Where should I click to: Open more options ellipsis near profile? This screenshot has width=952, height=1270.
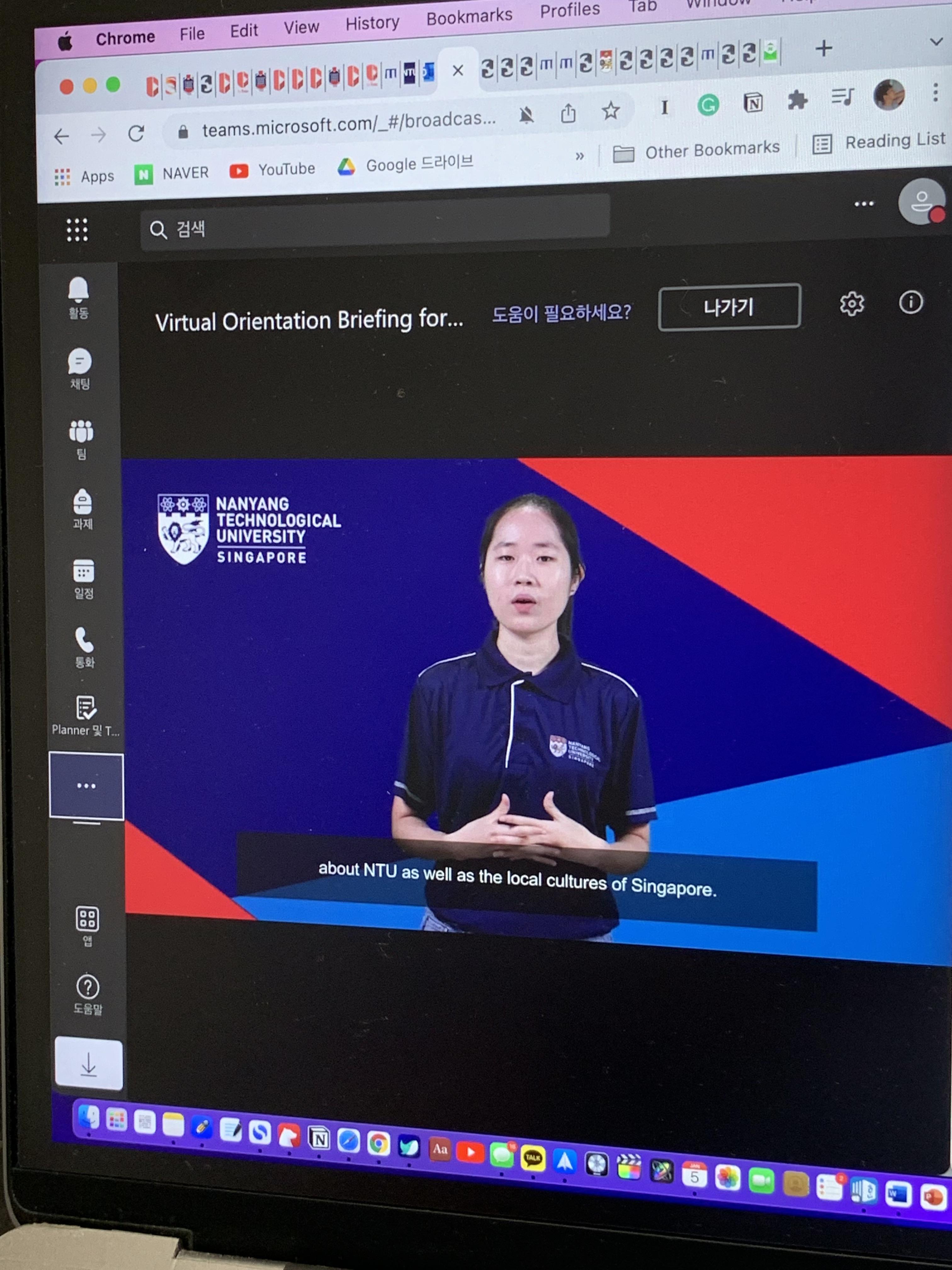point(864,204)
